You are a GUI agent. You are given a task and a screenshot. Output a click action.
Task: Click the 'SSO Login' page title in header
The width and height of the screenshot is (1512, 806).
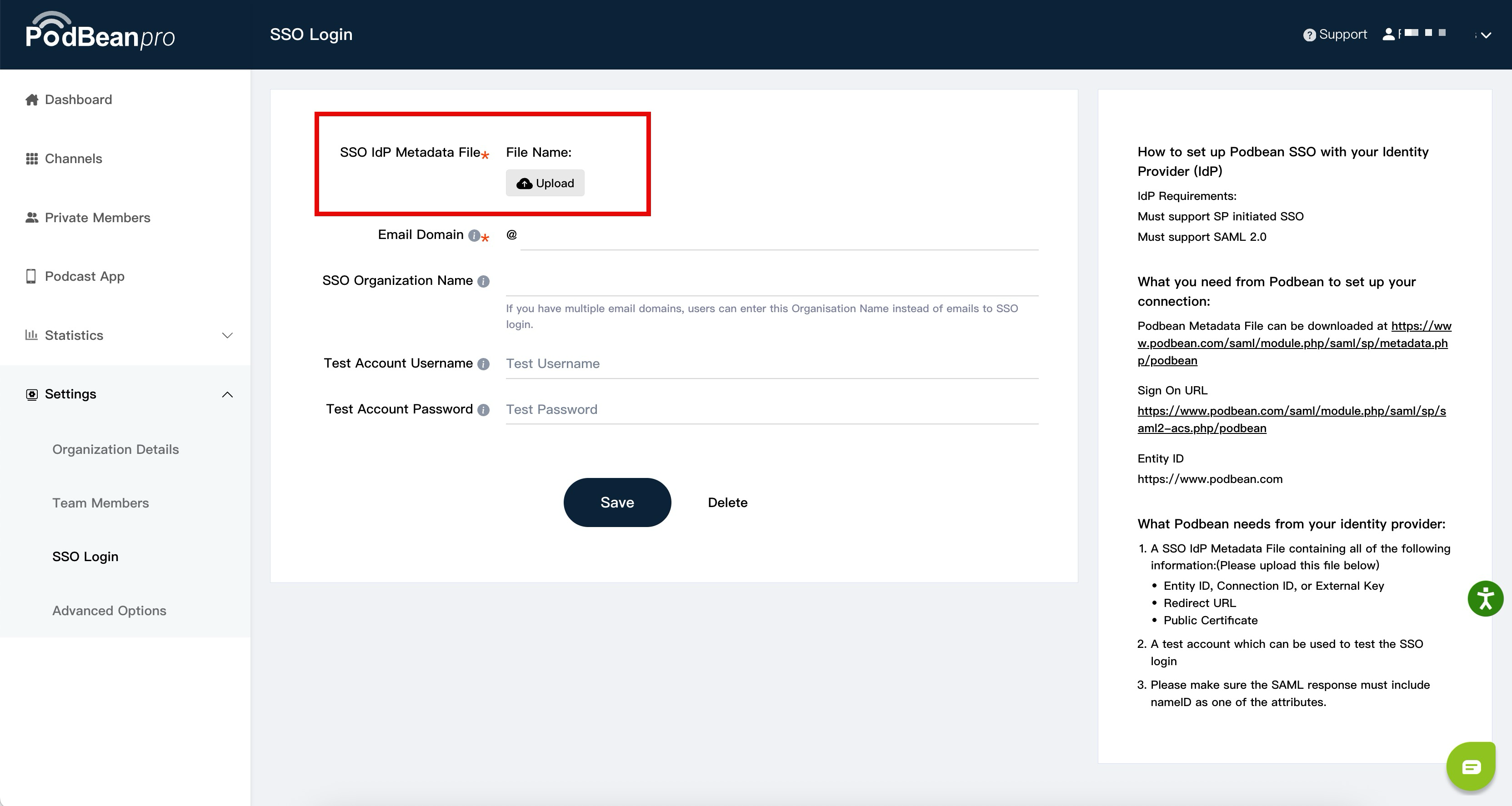tap(311, 35)
